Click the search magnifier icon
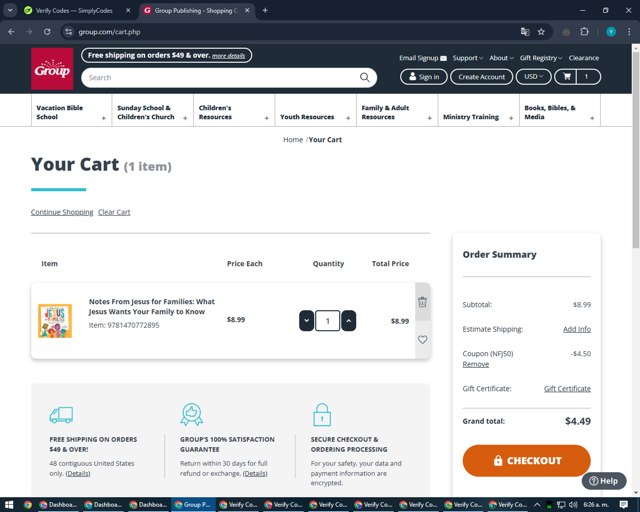Viewport: 640px width, 512px height. click(x=364, y=78)
